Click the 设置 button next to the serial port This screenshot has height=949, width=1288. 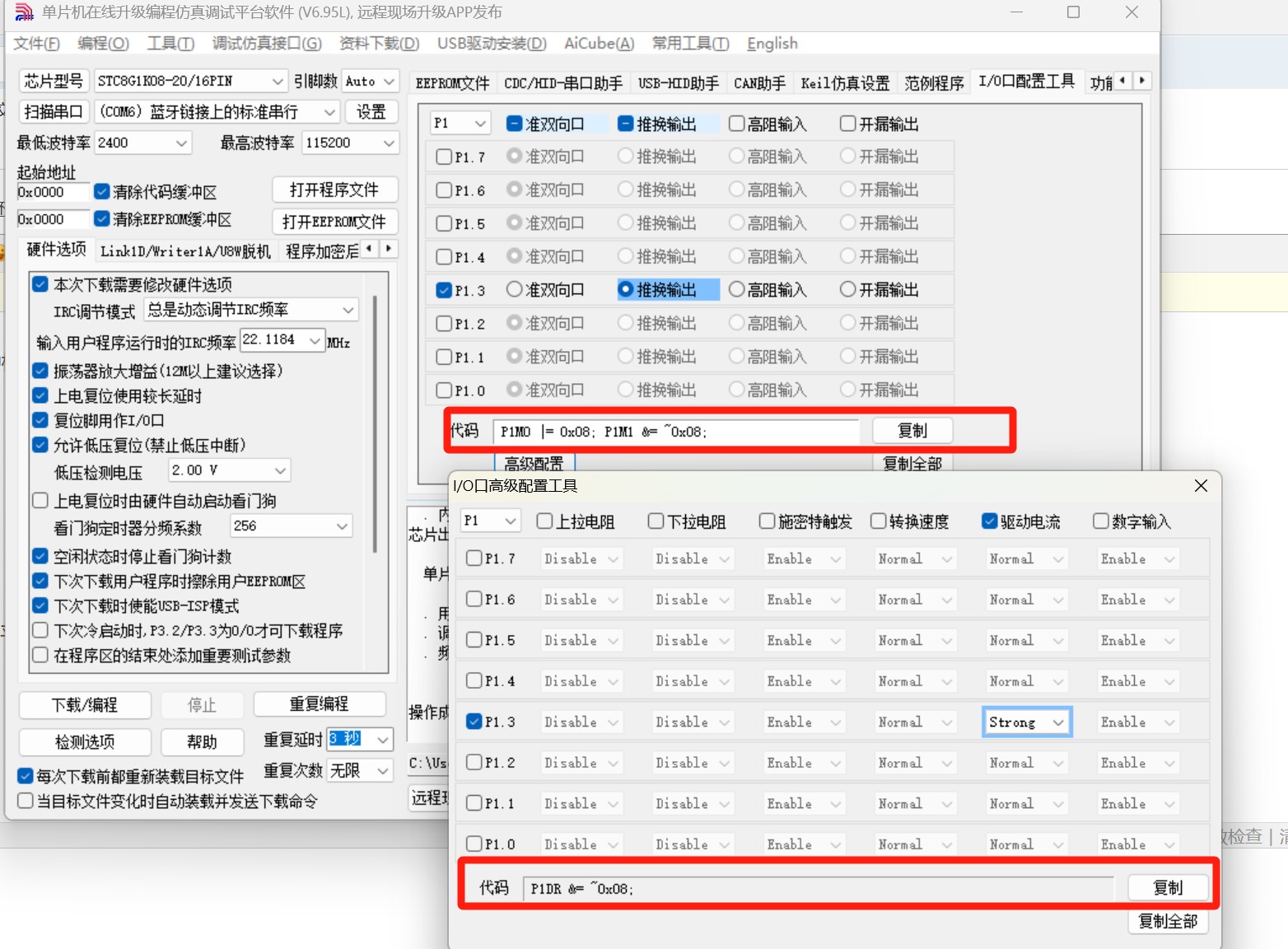(x=371, y=112)
